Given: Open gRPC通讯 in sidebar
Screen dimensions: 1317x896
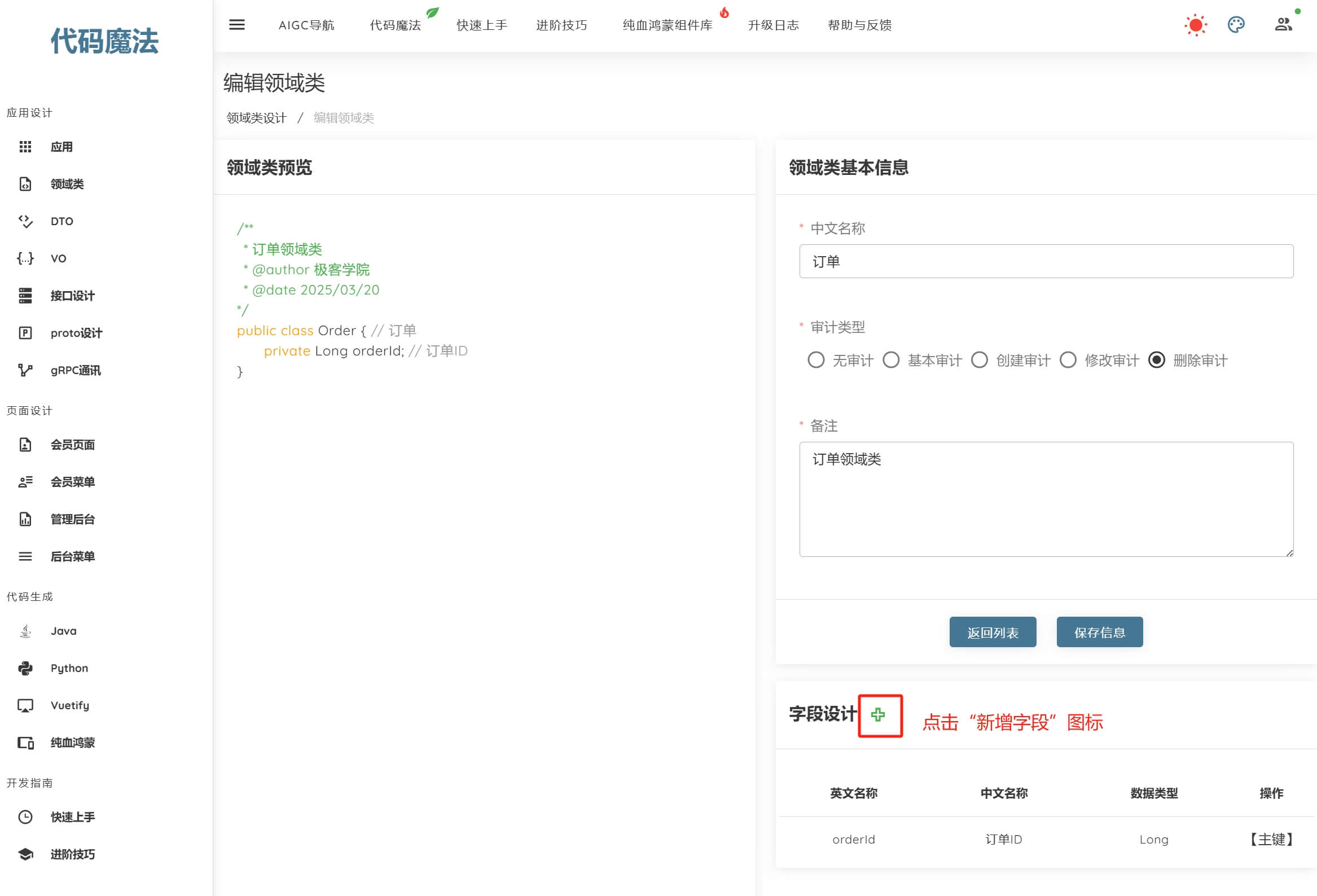Looking at the screenshot, I should tap(75, 370).
